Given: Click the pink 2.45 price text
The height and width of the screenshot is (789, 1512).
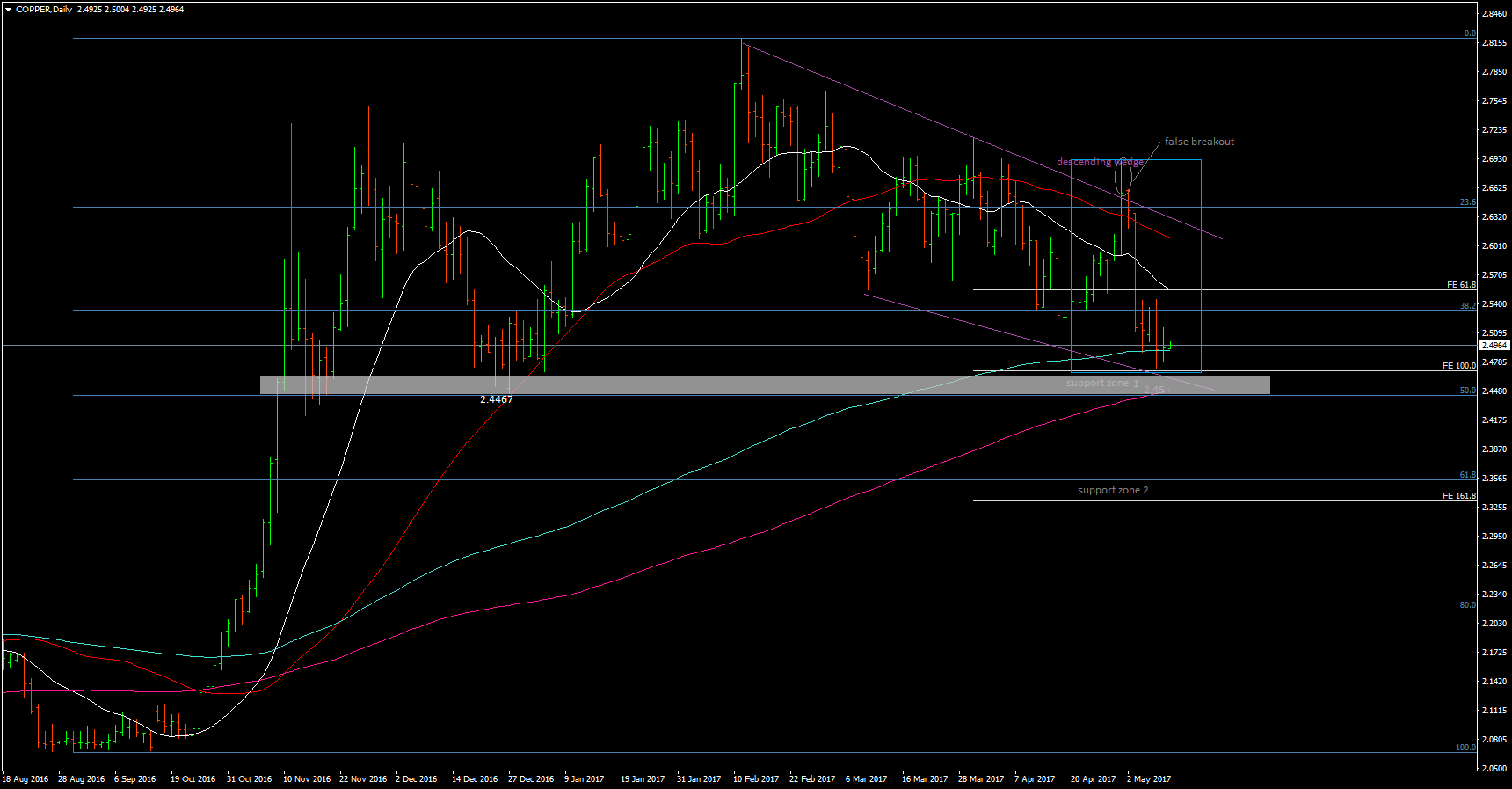Looking at the screenshot, I should (x=1153, y=391).
